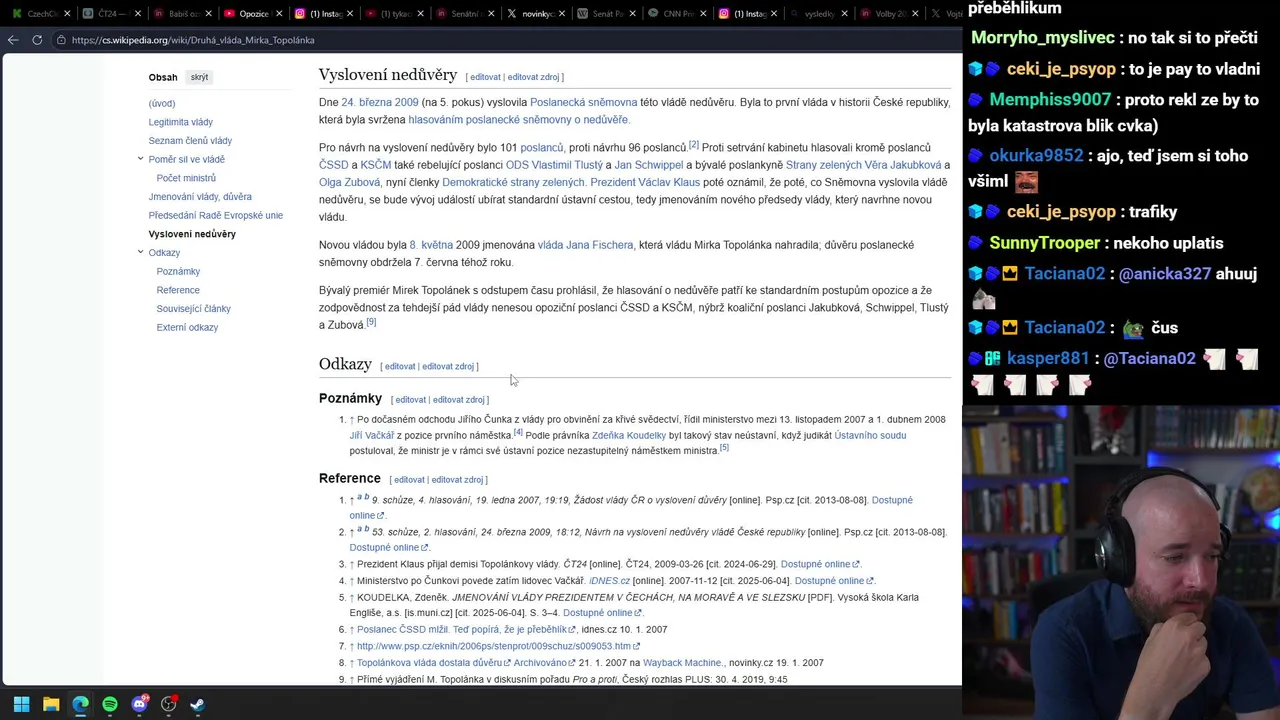Open the Jiří Vačkář link in Poznámky
The width and height of the screenshot is (1280, 720).
(x=371, y=436)
